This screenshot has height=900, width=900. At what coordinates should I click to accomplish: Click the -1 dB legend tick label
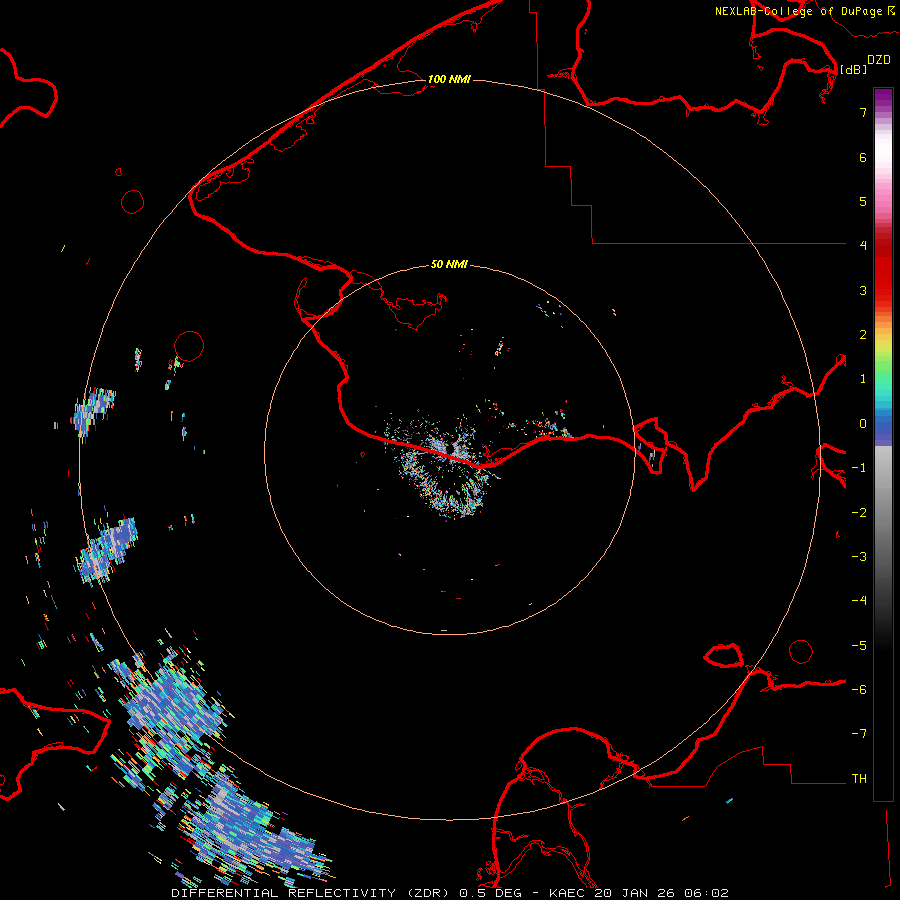click(859, 468)
